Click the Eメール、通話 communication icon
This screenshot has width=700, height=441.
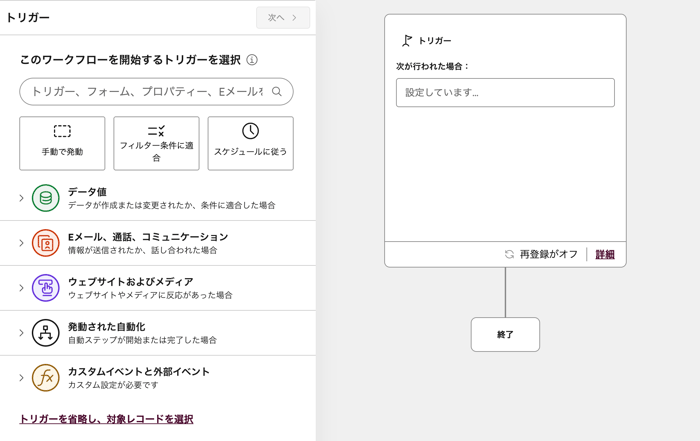45,243
